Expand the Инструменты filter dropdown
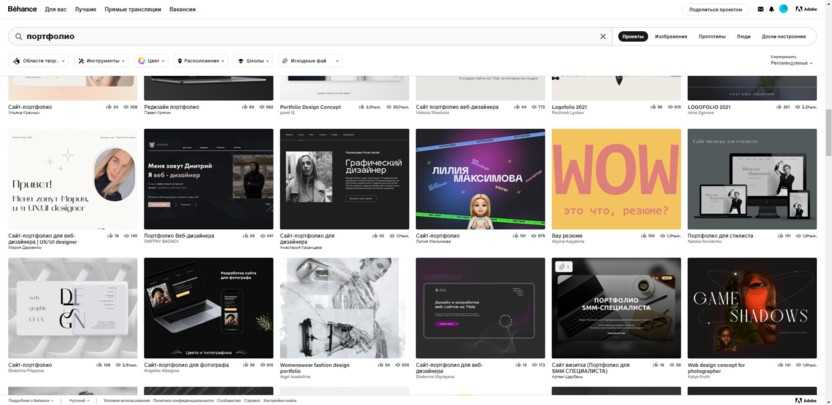The width and height of the screenshot is (832, 405). [x=101, y=61]
